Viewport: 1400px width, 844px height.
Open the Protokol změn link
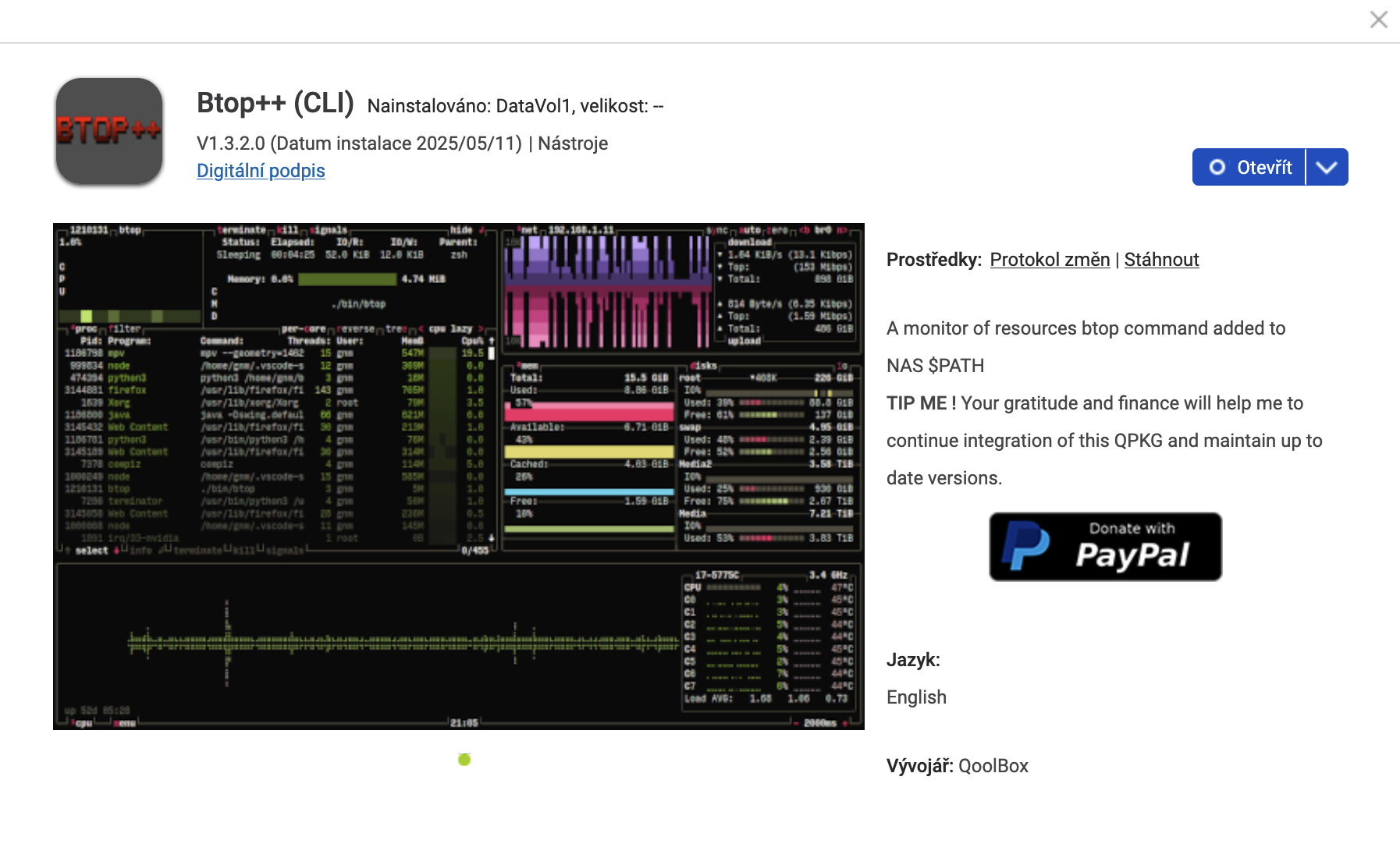click(x=1049, y=260)
